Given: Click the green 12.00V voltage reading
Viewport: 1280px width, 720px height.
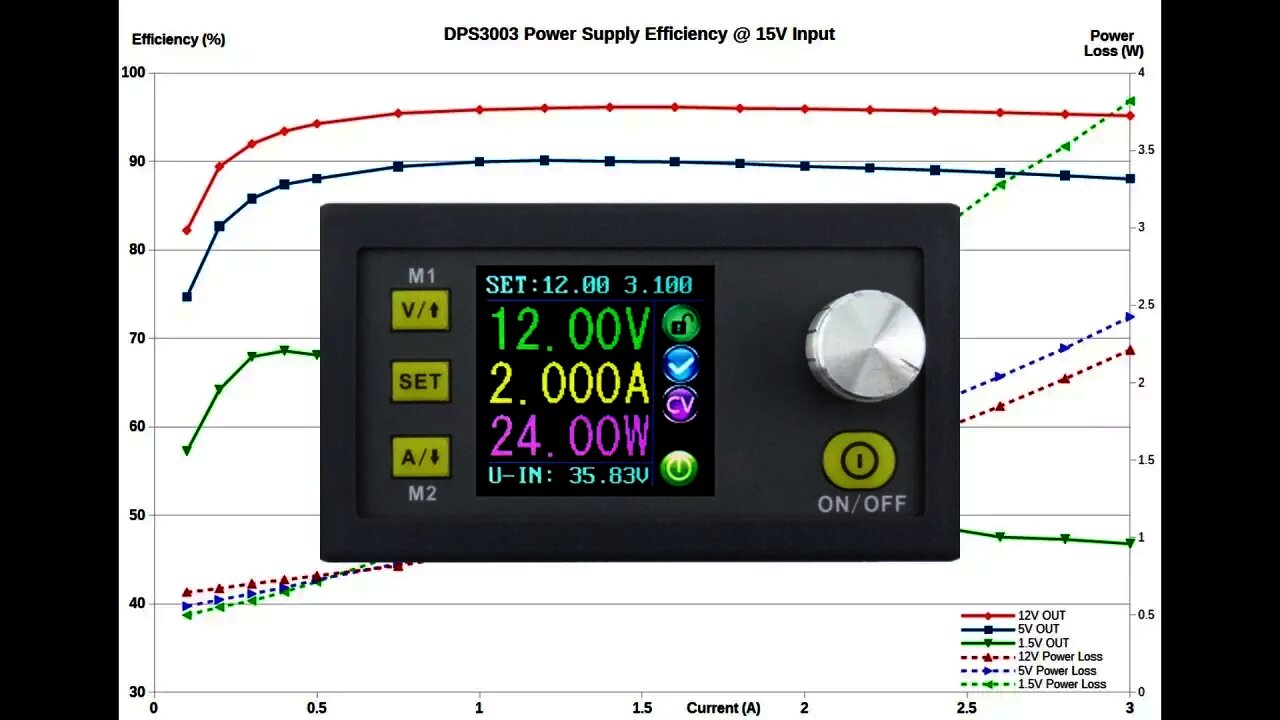Looking at the screenshot, I should pos(571,328).
